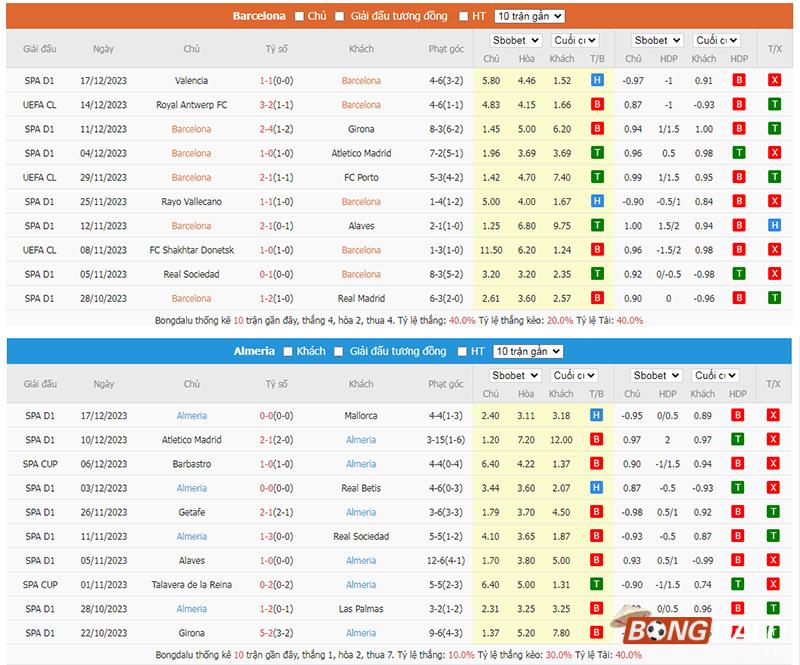Check the Khách checkbox in Almeria header
Screen dimensions: 800x665
click(288, 351)
